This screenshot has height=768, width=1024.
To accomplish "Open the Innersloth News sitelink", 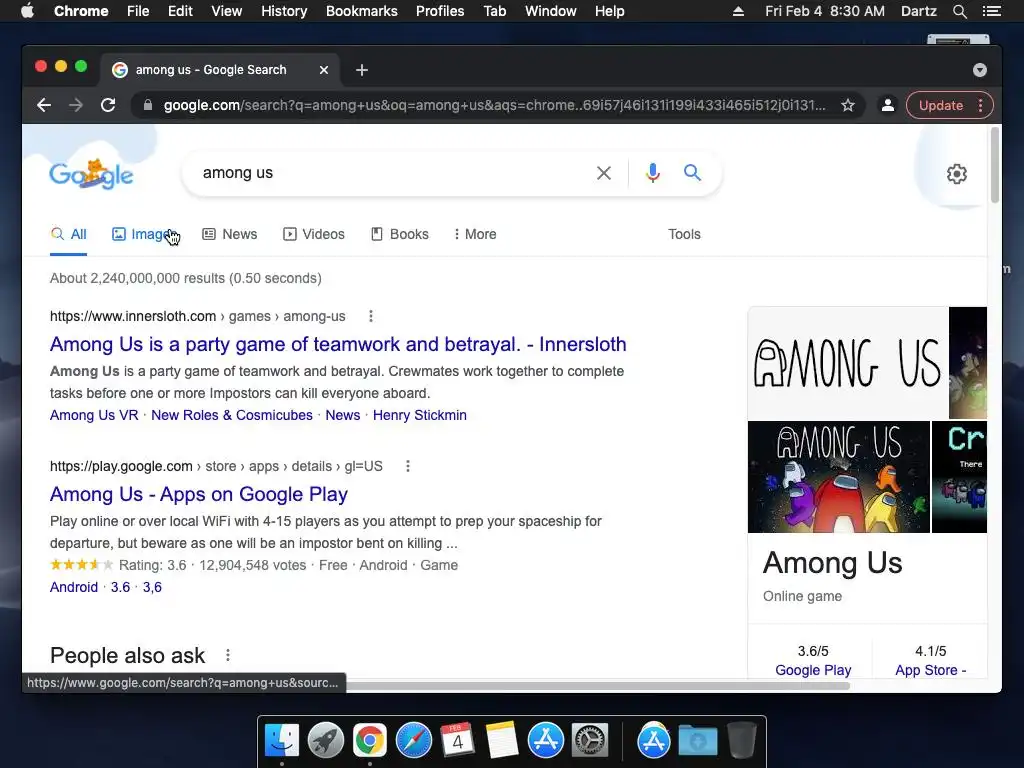I will click(343, 415).
